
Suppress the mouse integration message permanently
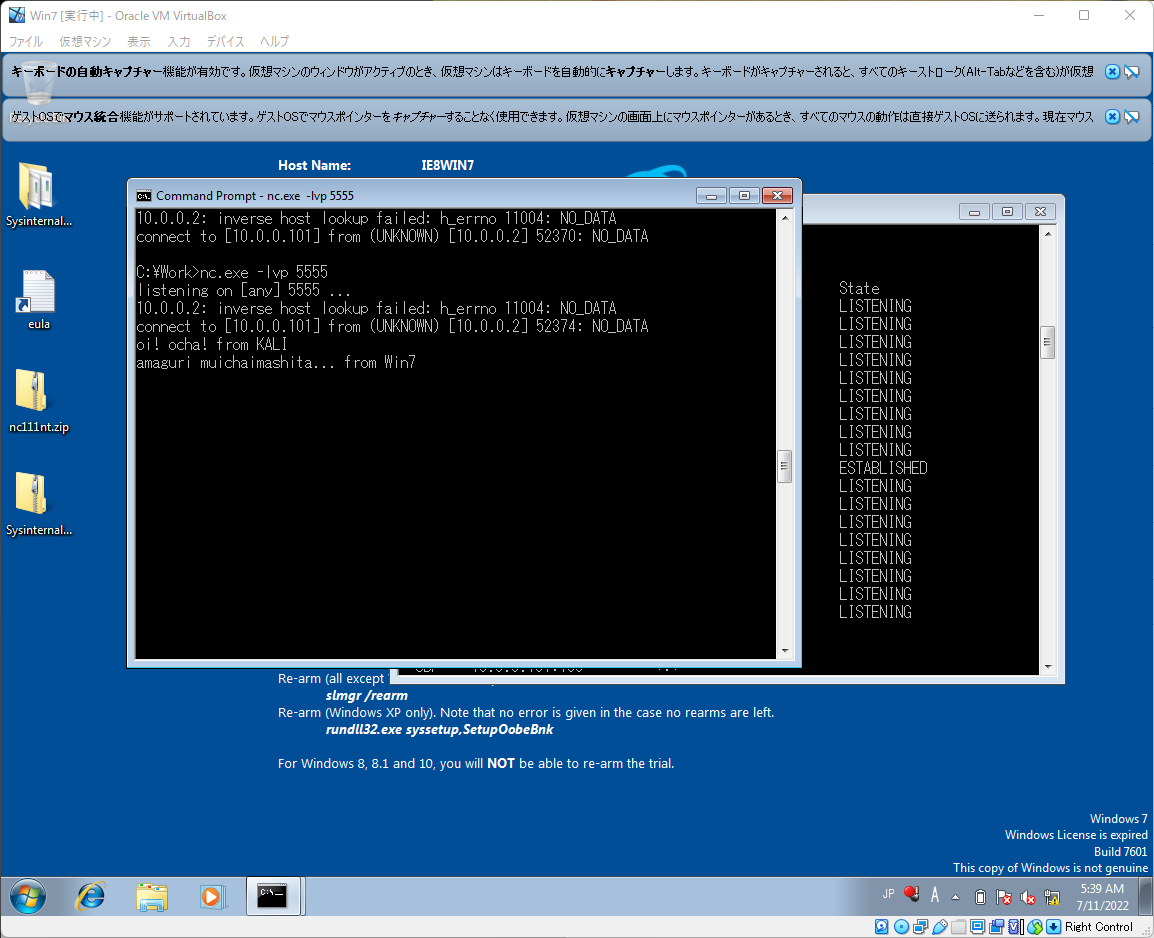pyautogui.click(x=1132, y=116)
